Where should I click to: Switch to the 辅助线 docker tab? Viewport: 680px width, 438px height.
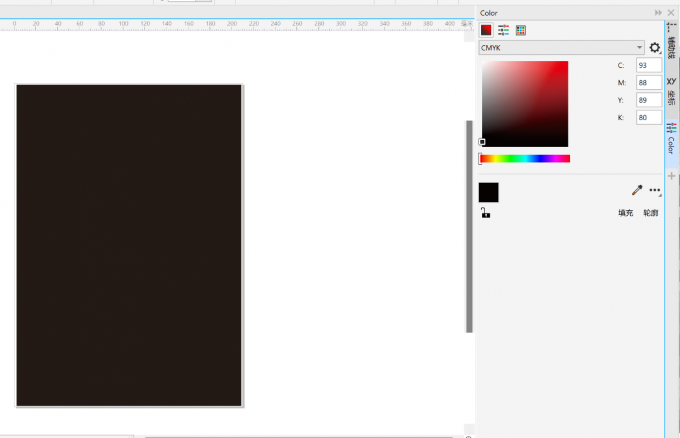[x=671, y=42]
